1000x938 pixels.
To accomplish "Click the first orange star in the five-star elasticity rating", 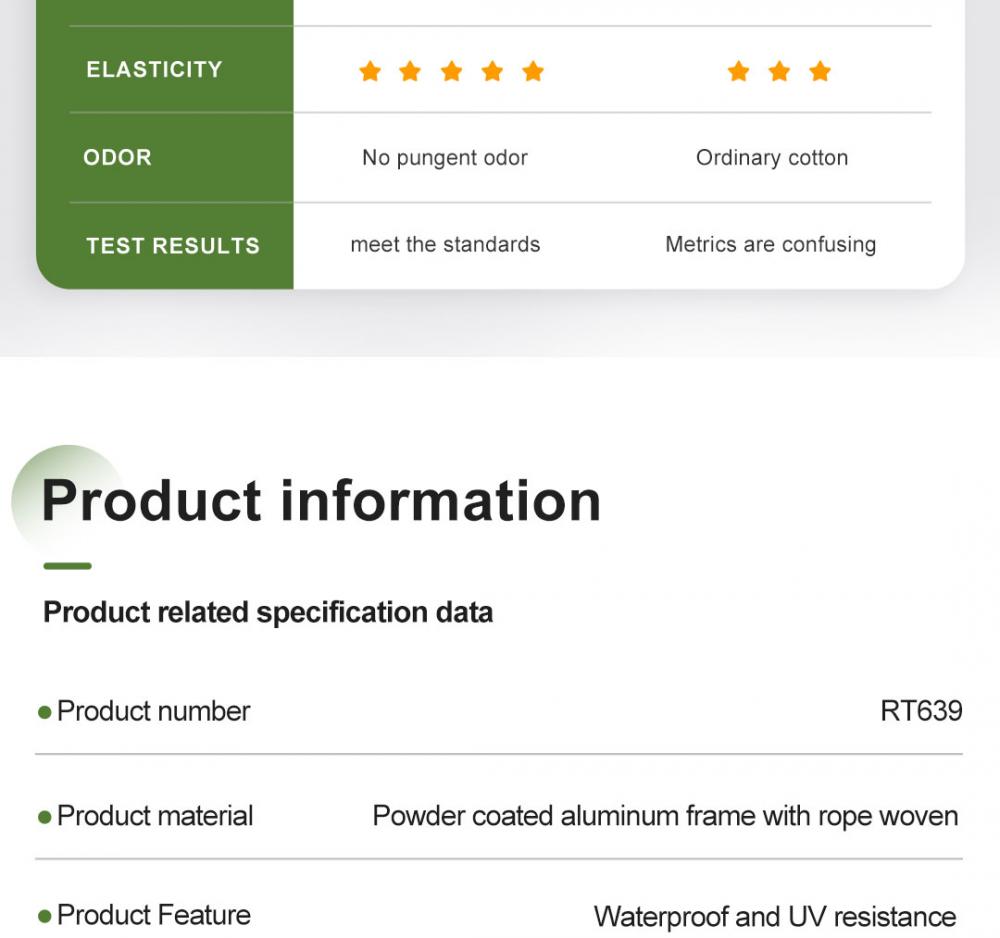I will pos(370,71).
